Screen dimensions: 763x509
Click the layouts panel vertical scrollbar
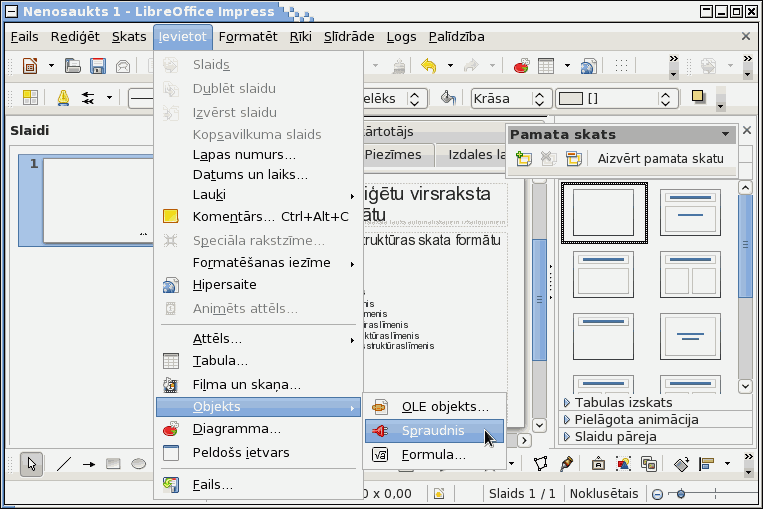click(x=745, y=287)
